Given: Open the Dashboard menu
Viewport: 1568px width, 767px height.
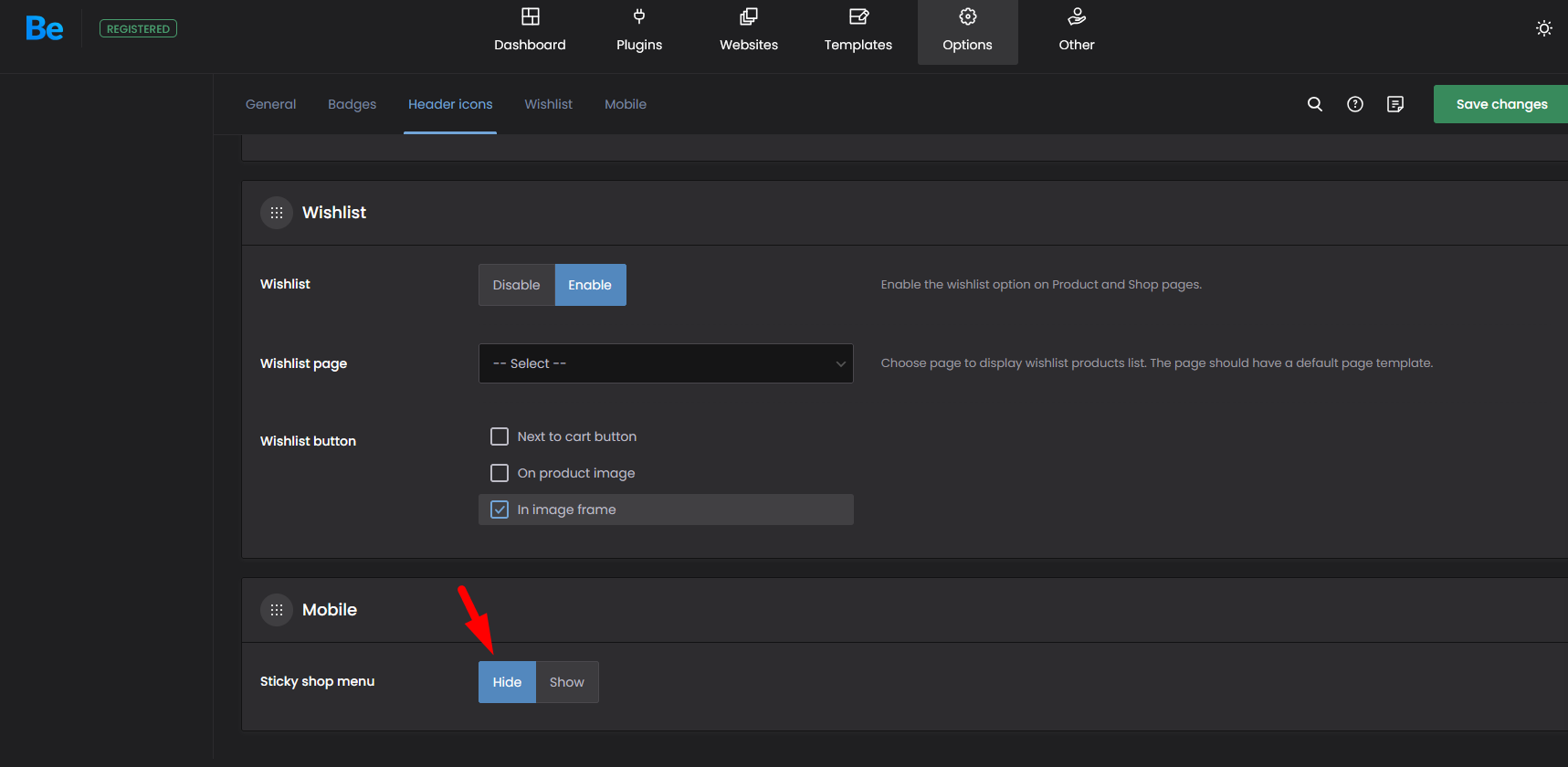Looking at the screenshot, I should pyautogui.click(x=530, y=33).
